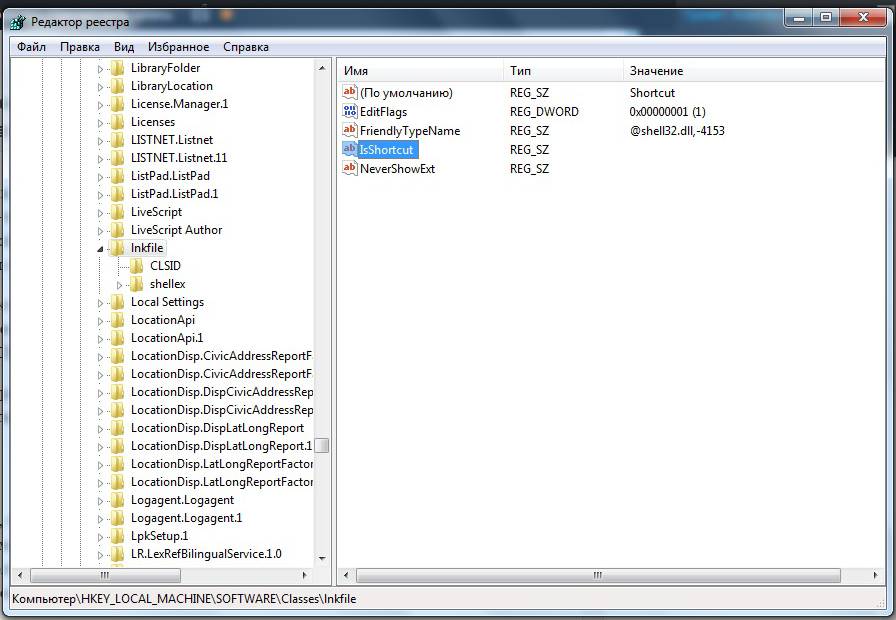Open the Файл menu

click(x=31, y=47)
